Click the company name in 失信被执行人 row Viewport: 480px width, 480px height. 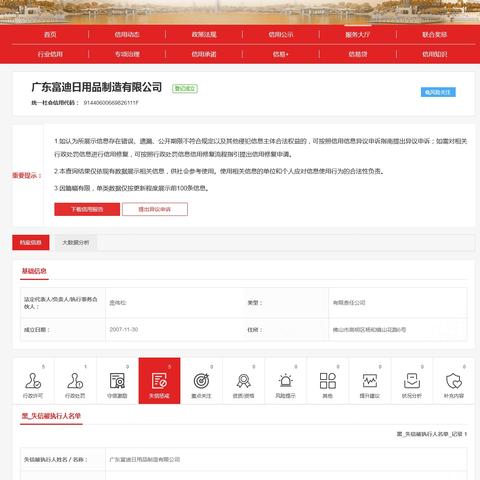(145, 459)
